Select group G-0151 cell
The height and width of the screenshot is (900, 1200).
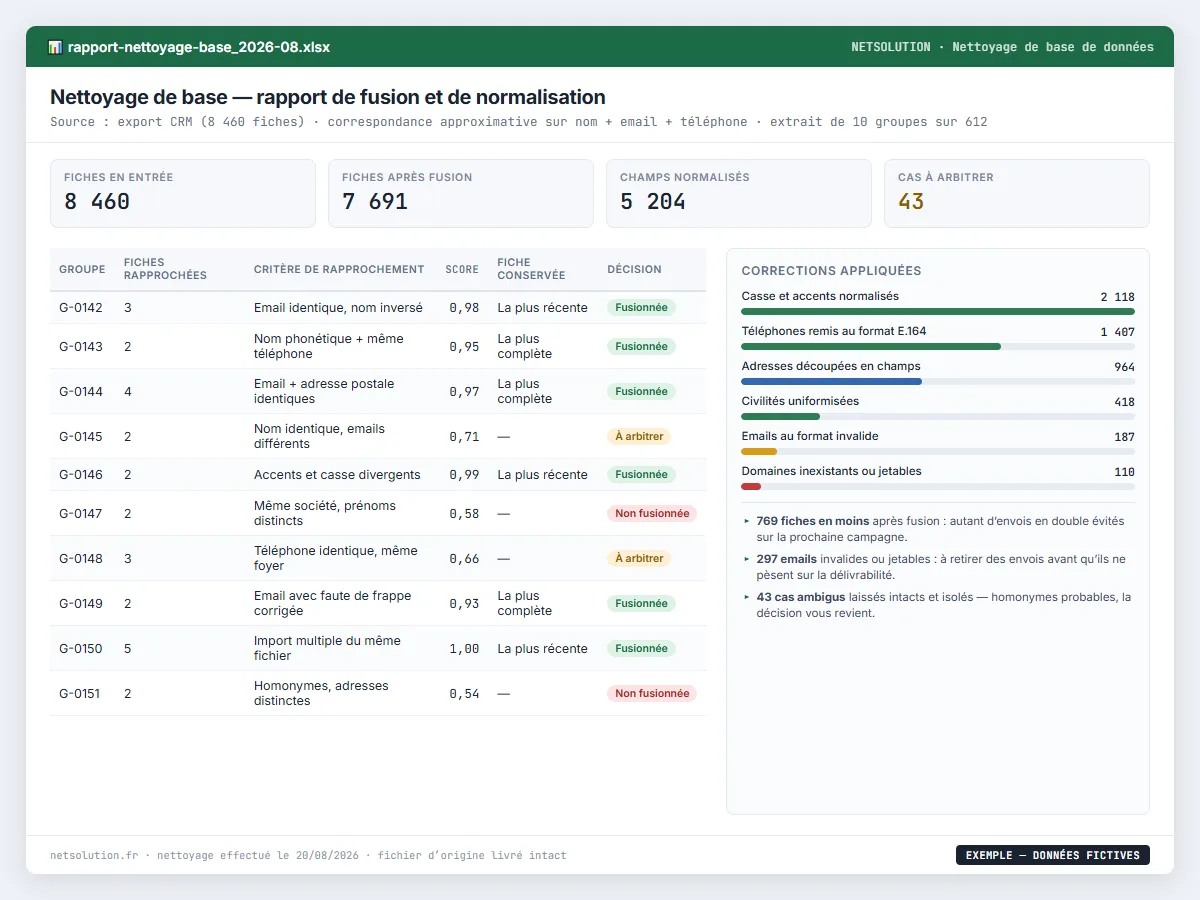[x=80, y=693]
